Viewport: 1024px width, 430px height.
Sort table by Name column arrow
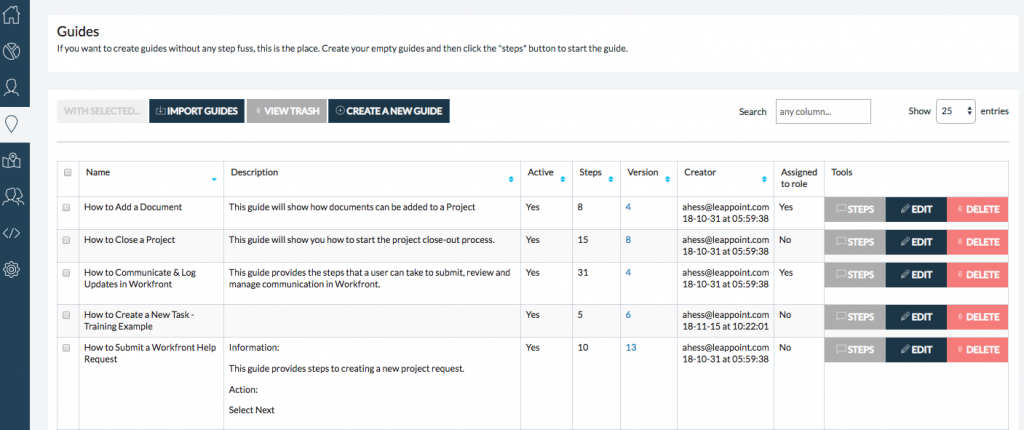click(214, 179)
